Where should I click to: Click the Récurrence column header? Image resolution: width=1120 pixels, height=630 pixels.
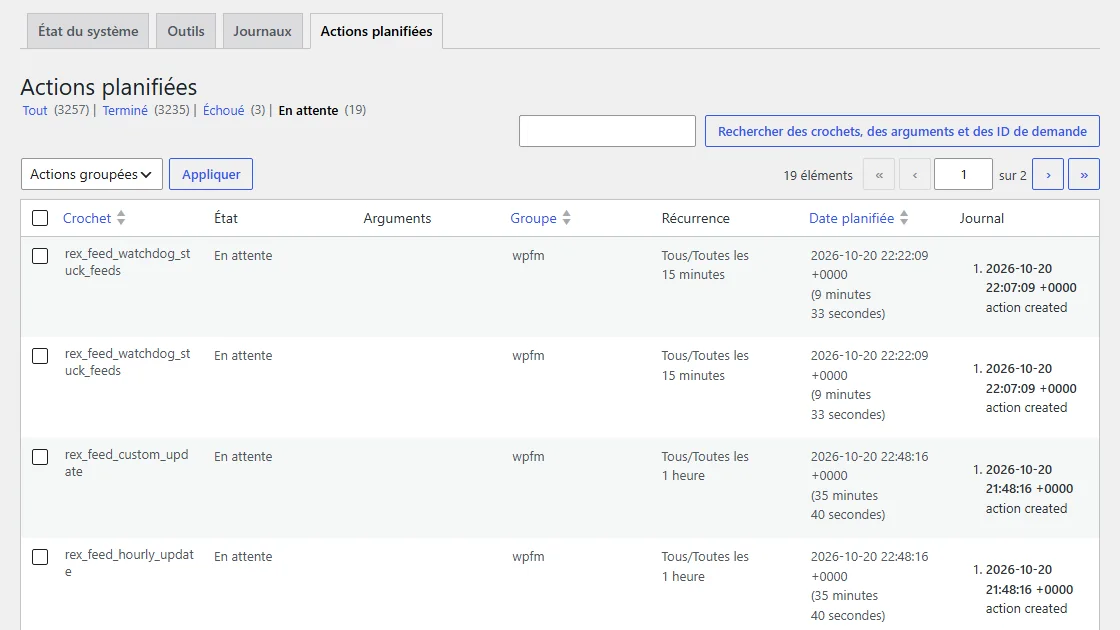[x=695, y=218]
